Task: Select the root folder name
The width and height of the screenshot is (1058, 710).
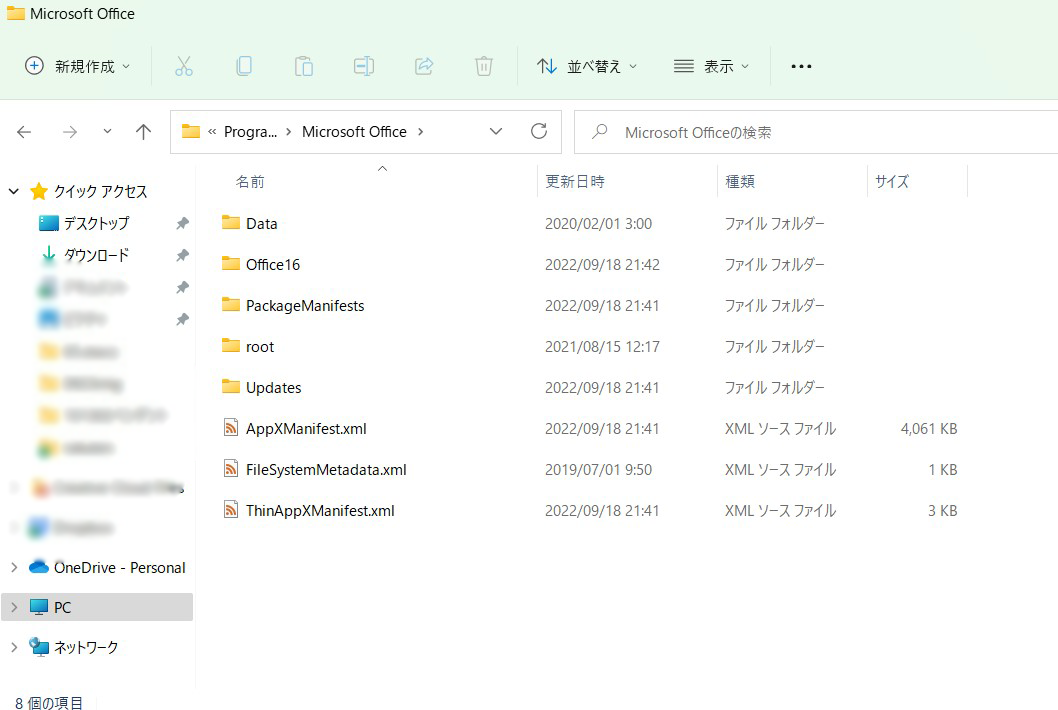Action: point(260,347)
